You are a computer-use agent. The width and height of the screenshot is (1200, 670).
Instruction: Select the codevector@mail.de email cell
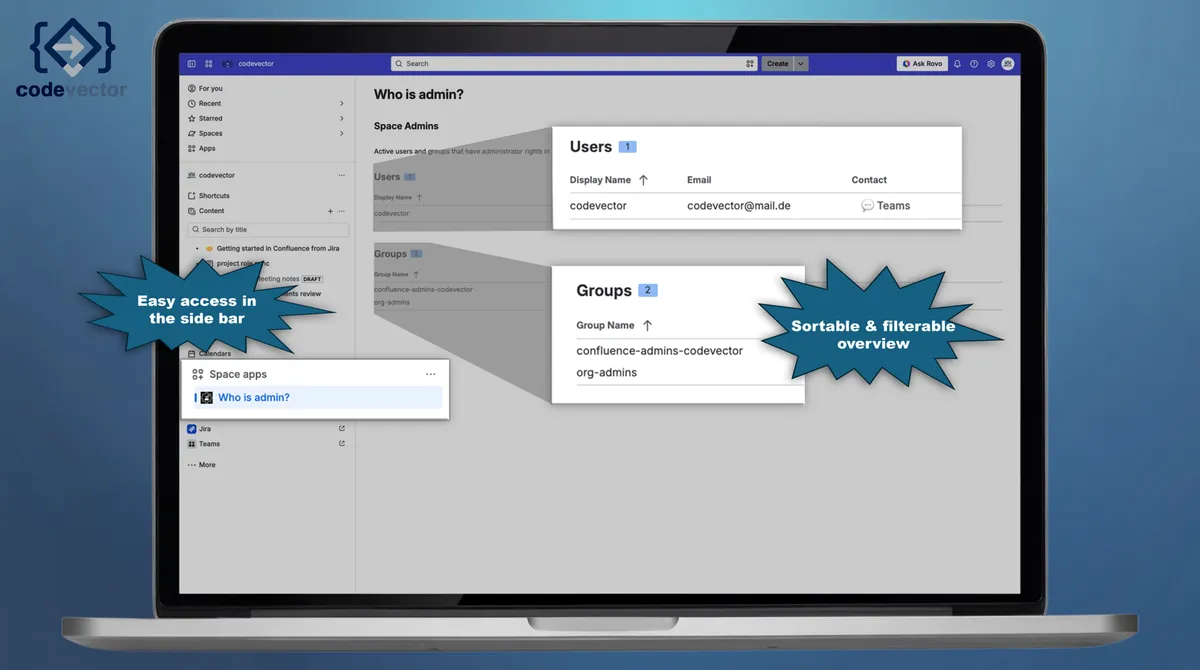(739, 205)
